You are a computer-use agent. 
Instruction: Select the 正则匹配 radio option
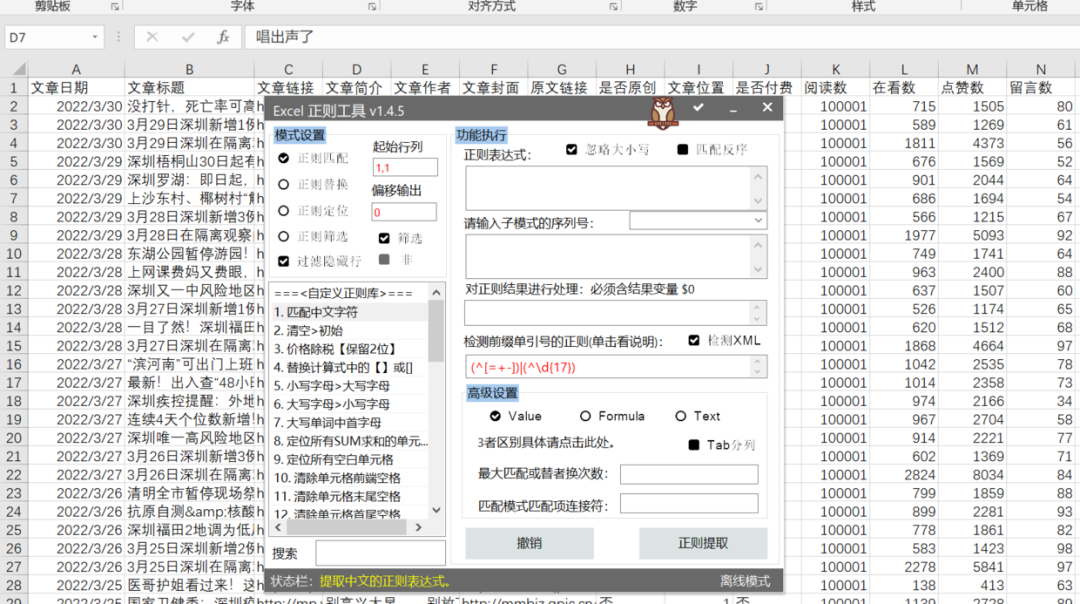(x=284, y=158)
